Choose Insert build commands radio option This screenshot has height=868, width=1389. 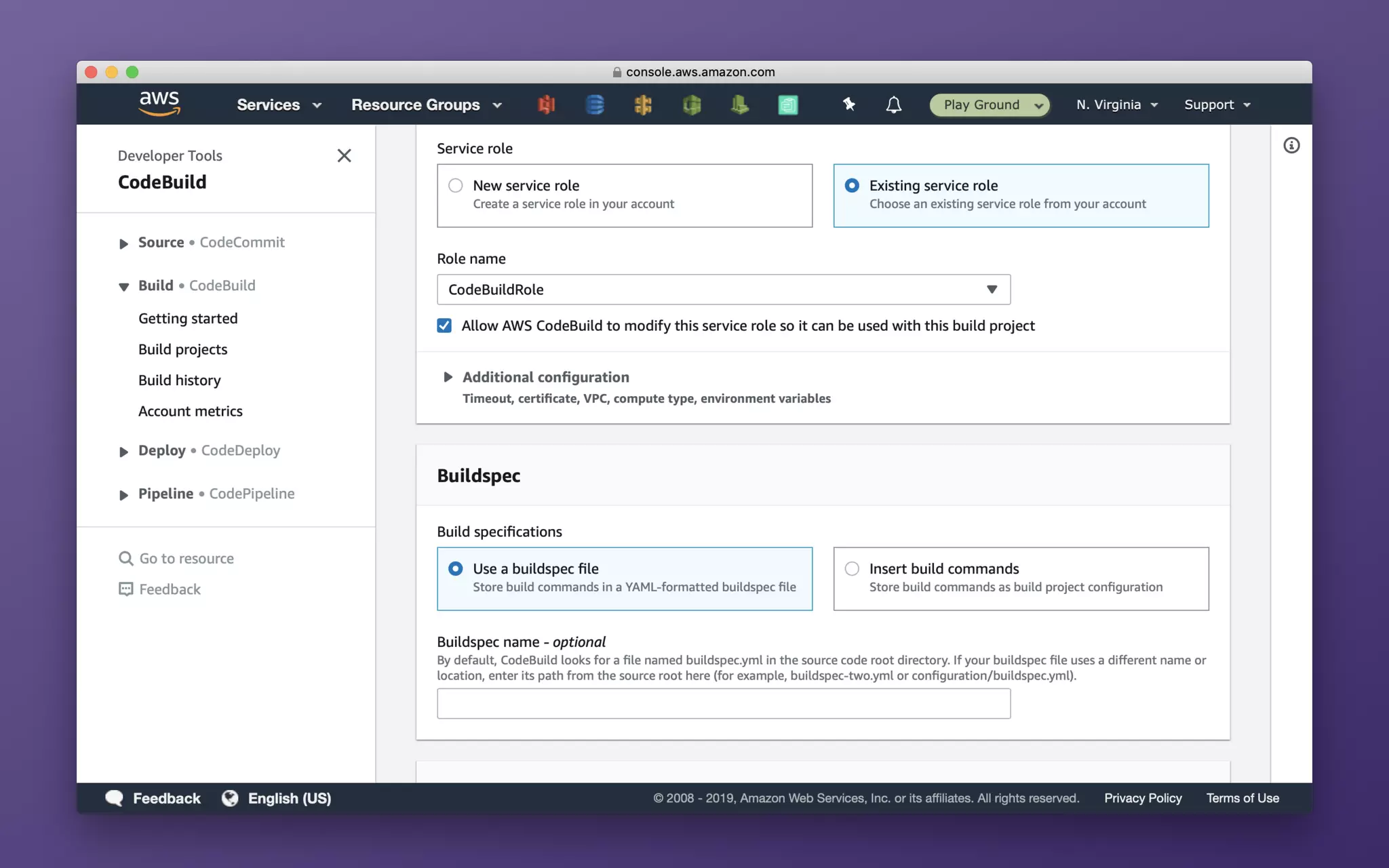pyautogui.click(x=852, y=568)
